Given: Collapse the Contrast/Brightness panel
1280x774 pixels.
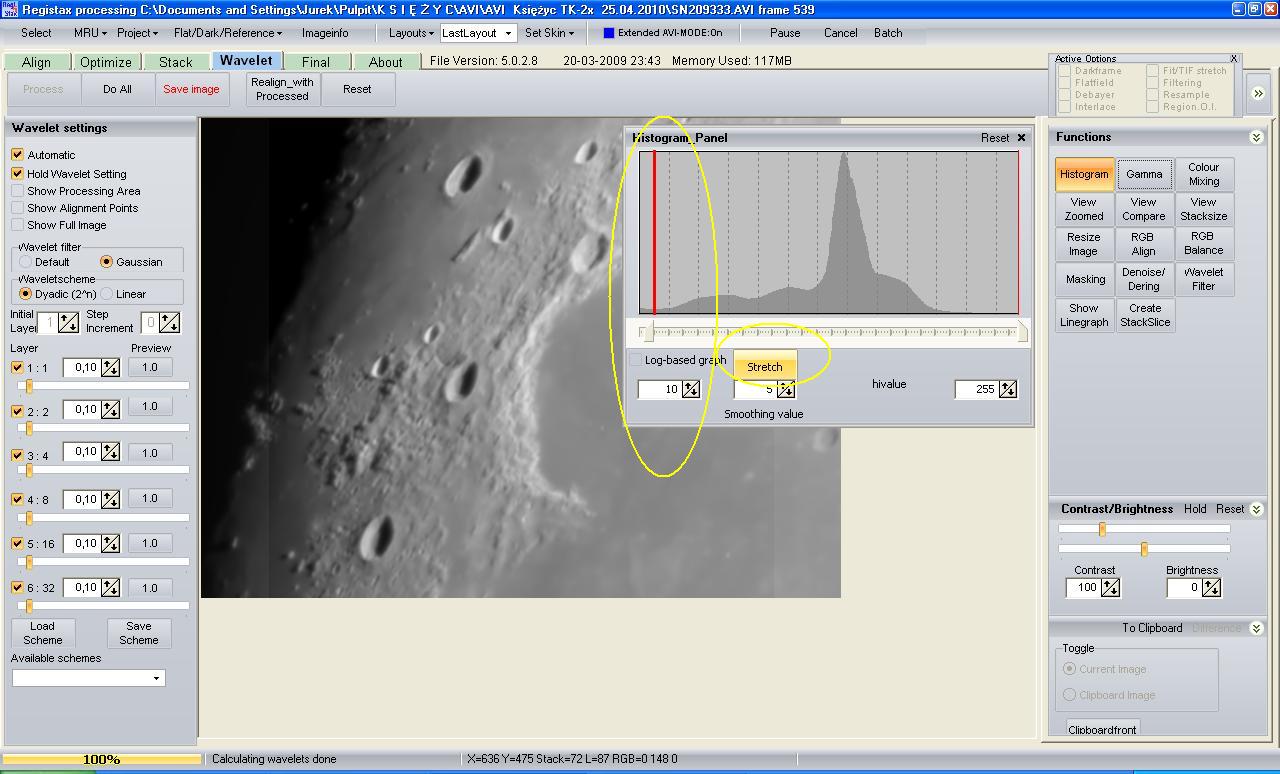Looking at the screenshot, I should (1256, 509).
